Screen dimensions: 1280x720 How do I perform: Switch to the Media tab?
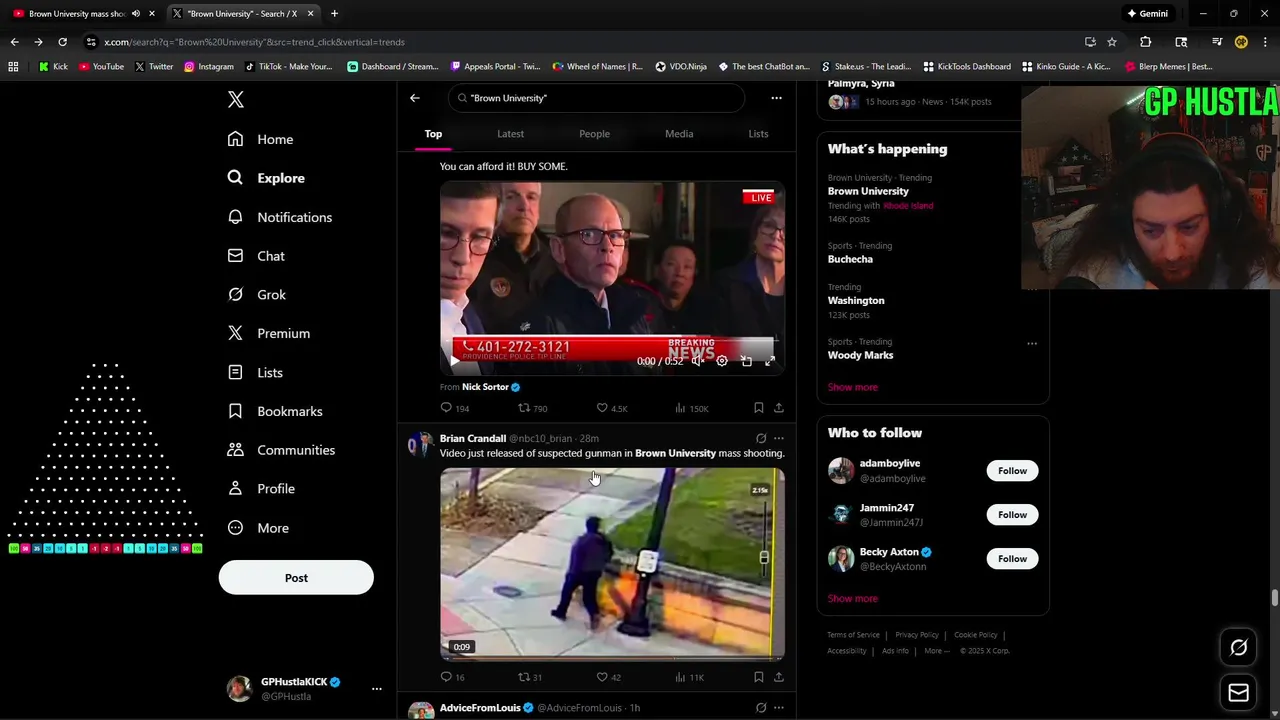(679, 134)
